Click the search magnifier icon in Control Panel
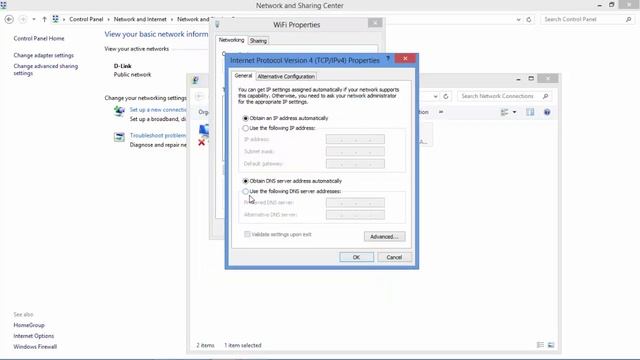 pos(629,19)
